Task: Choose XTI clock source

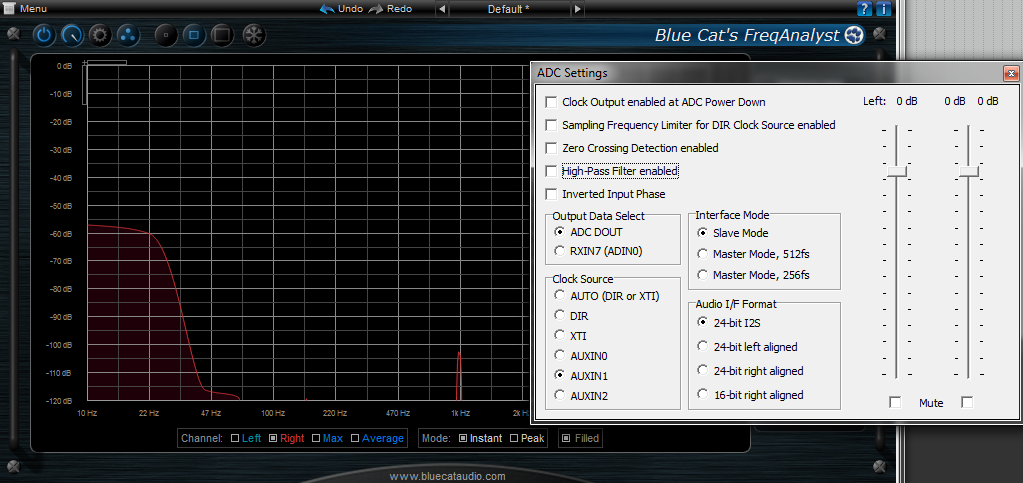Action: pos(559,335)
